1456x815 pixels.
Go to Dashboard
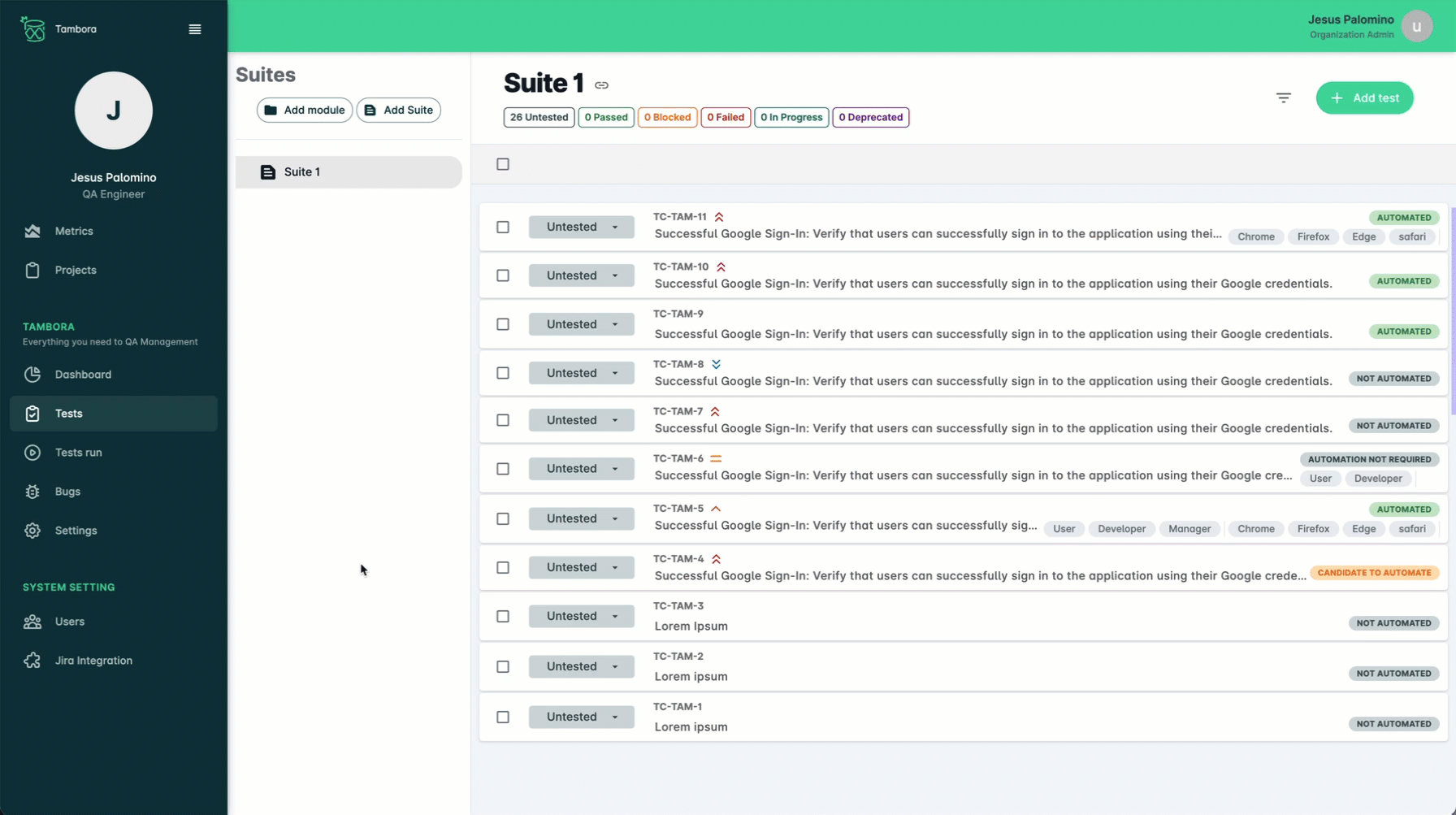(x=114, y=375)
